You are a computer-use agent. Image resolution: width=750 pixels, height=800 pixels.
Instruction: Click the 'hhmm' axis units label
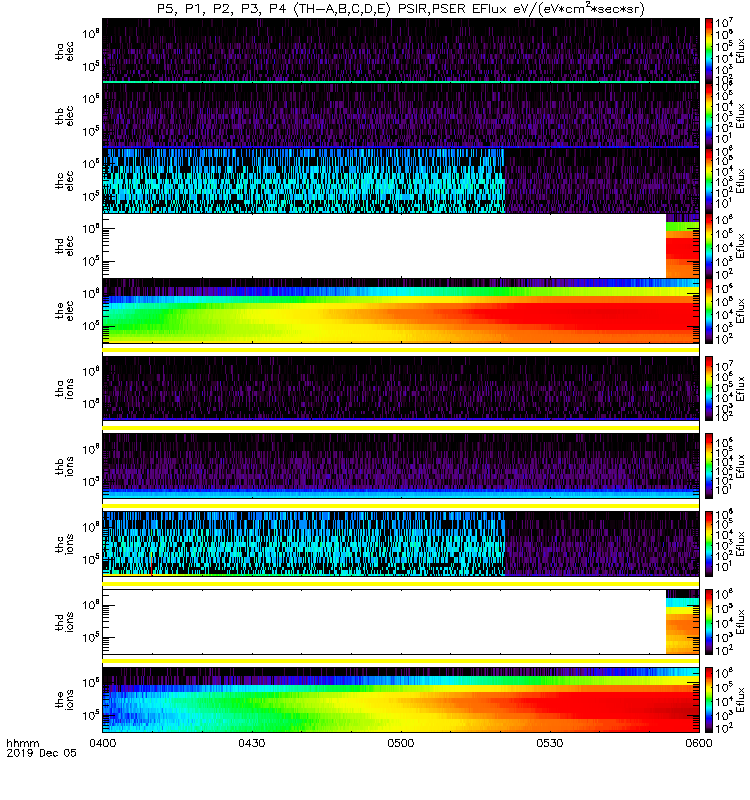[x=22, y=743]
